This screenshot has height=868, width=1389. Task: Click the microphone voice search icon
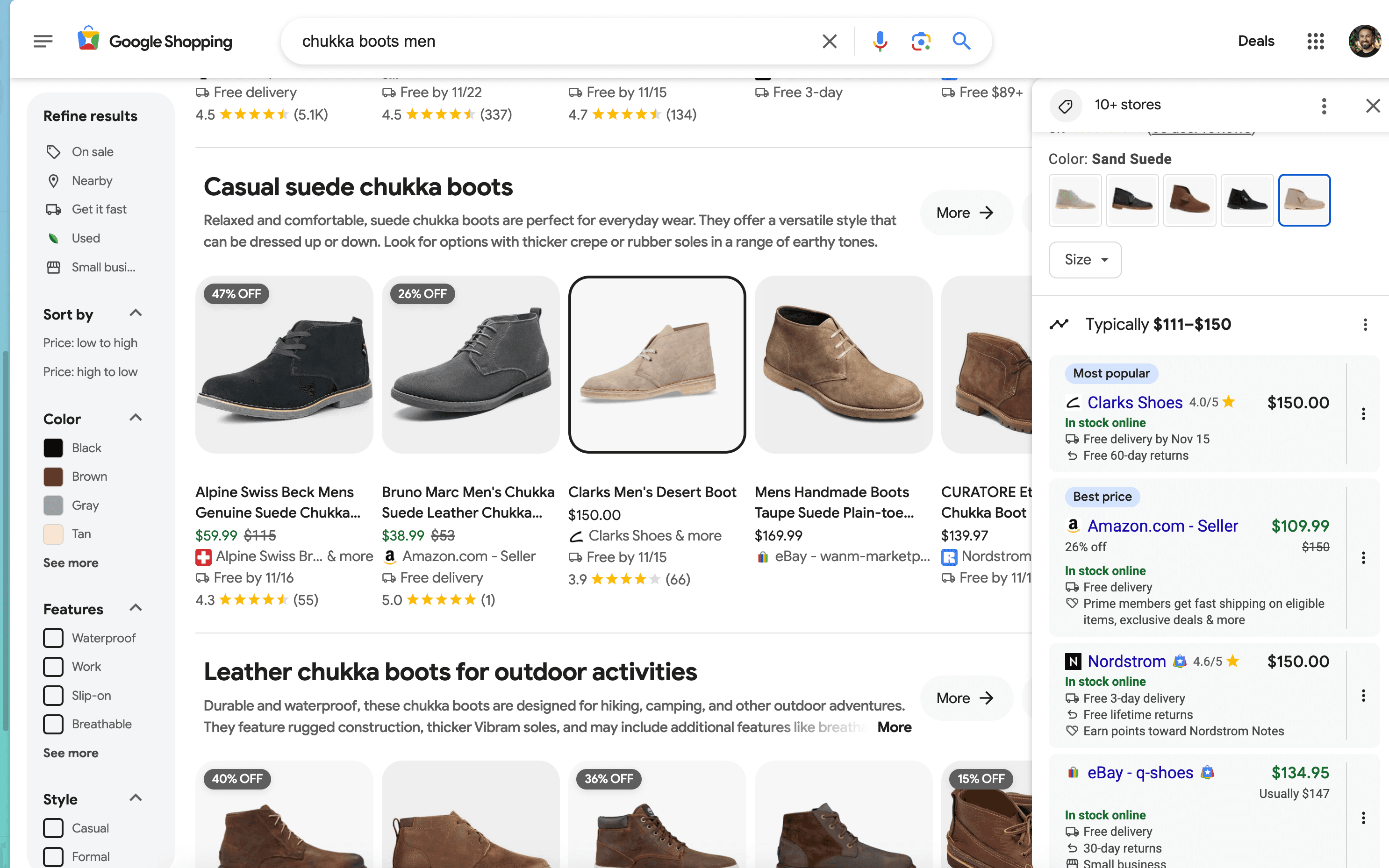click(880, 41)
